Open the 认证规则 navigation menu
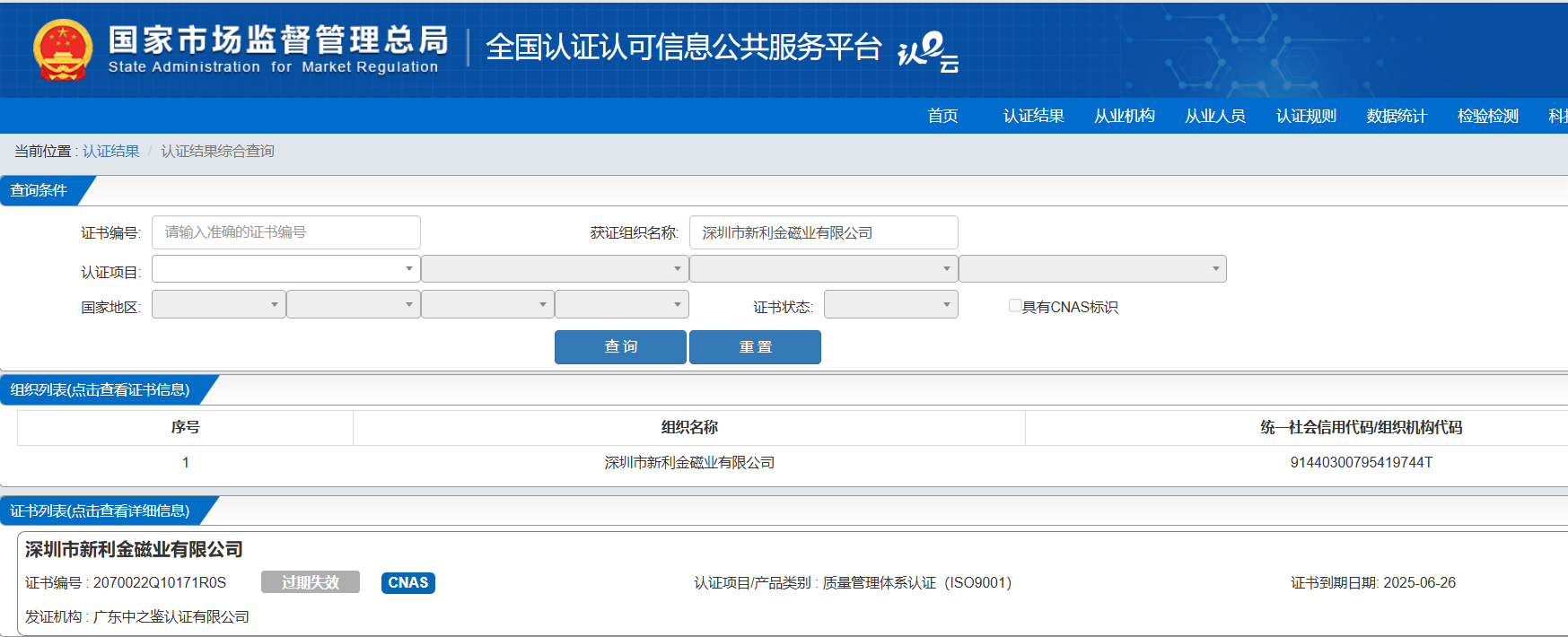 pos(1306,116)
